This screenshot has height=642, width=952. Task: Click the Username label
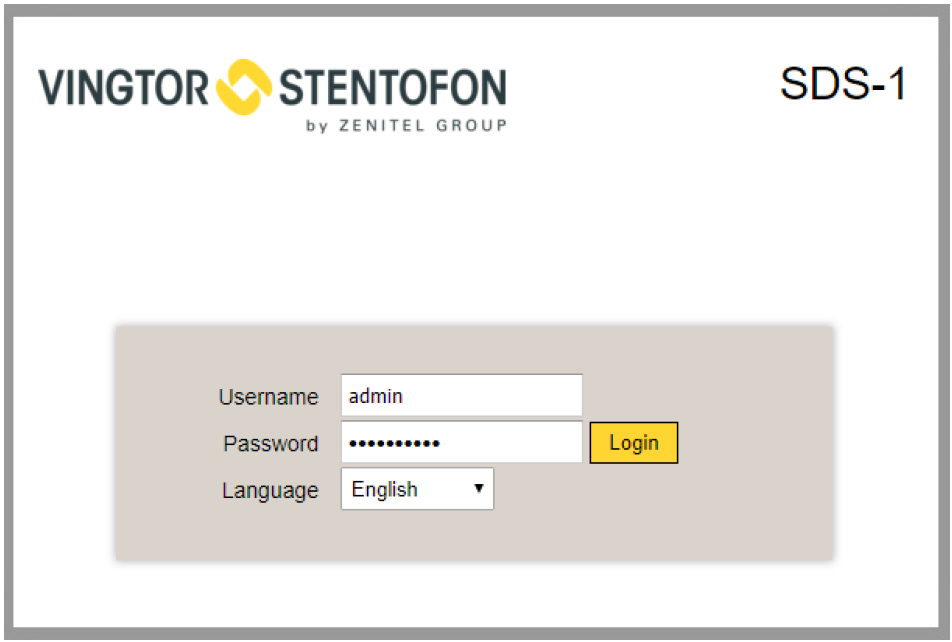click(268, 397)
